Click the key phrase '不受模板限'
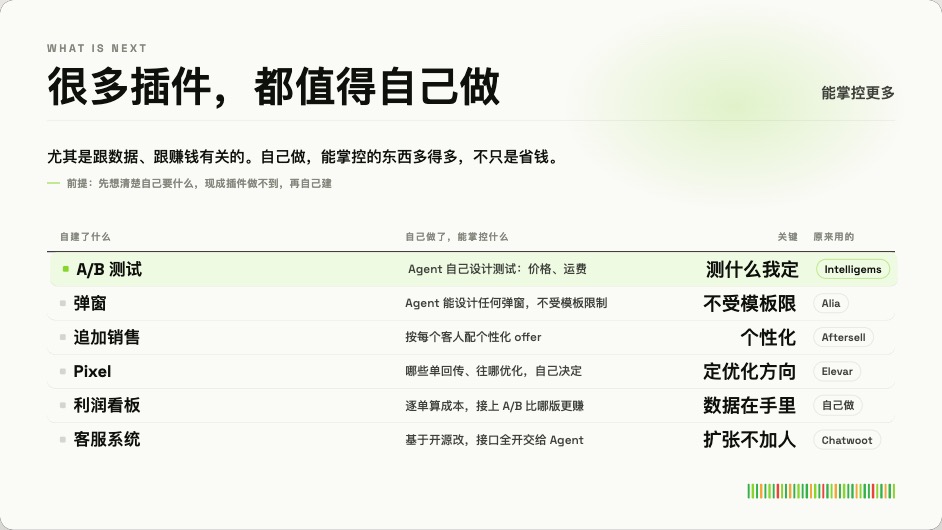This screenshot has height=530, width=942. pyautogui.click(x=750, y=303)
